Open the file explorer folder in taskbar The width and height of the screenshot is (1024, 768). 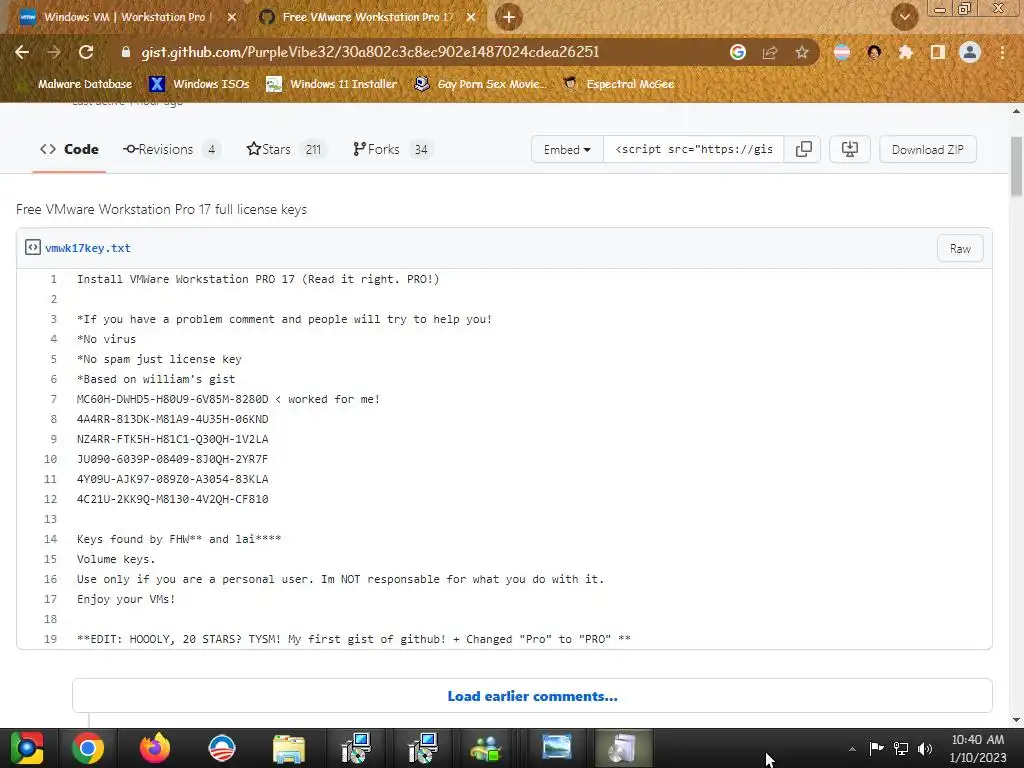[x=289, y=748]
